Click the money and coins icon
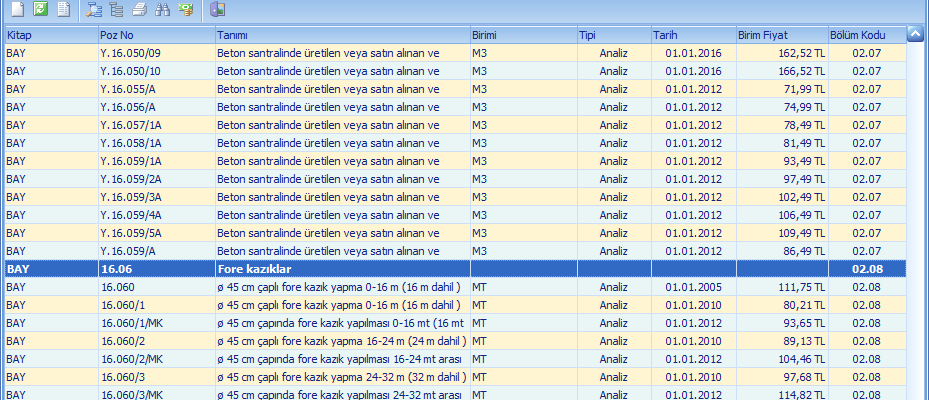The width and height of the screenshot is (929, 400). click(185, 11)
